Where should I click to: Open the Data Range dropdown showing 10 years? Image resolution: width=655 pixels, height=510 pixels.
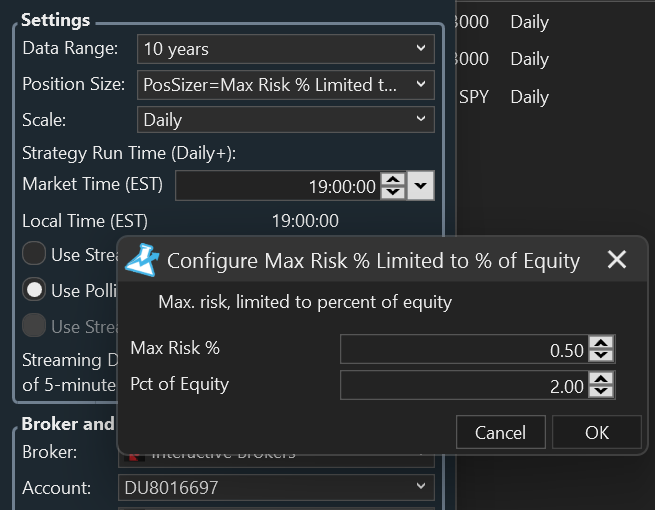(285, 48)
